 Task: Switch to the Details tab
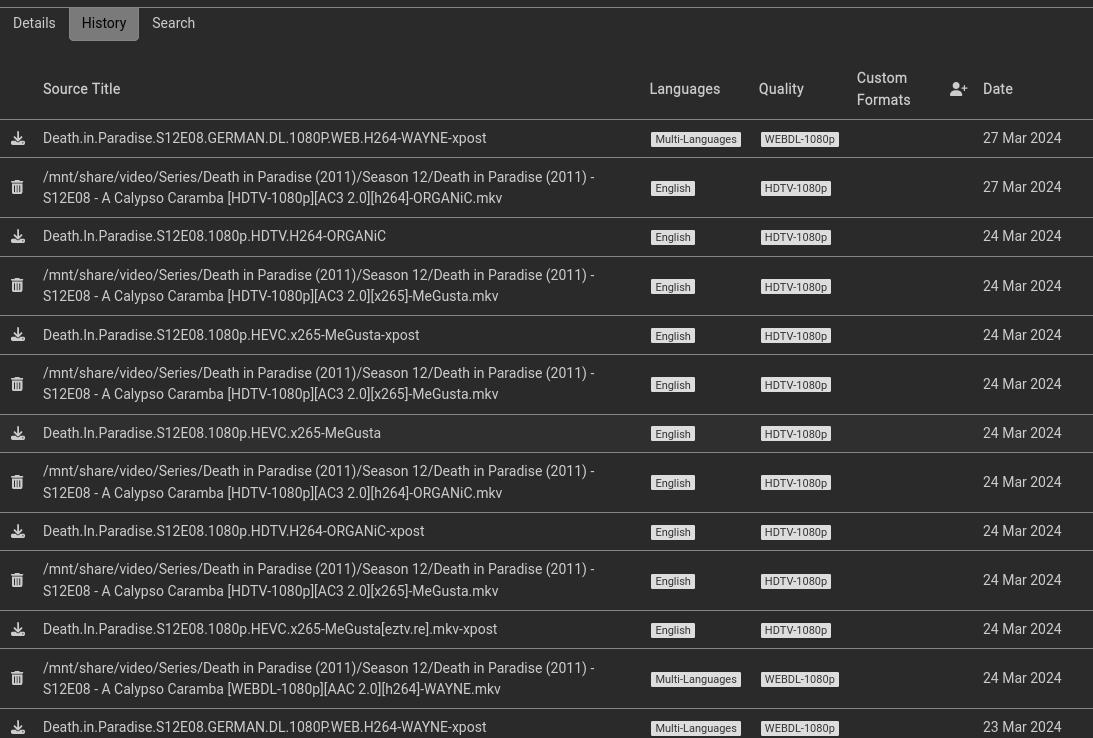[34, 23]
